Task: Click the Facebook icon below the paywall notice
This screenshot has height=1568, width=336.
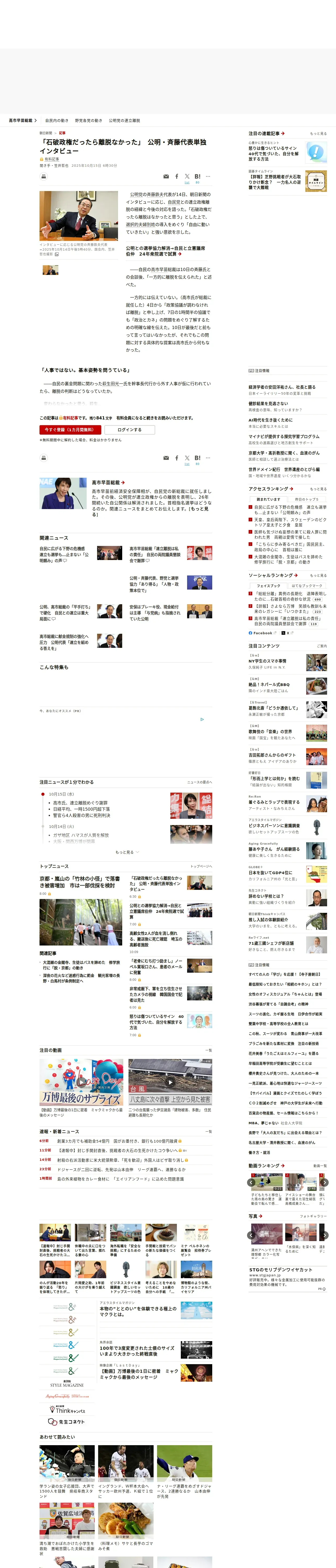Action: (x=177, y=458)
